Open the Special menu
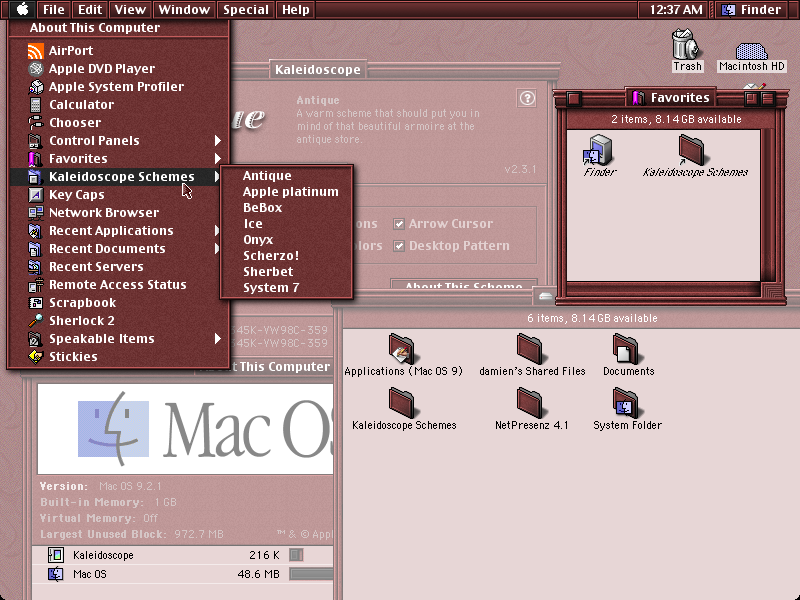The width and height of the screenshot is (800, 600). click(x=246, y=9)
